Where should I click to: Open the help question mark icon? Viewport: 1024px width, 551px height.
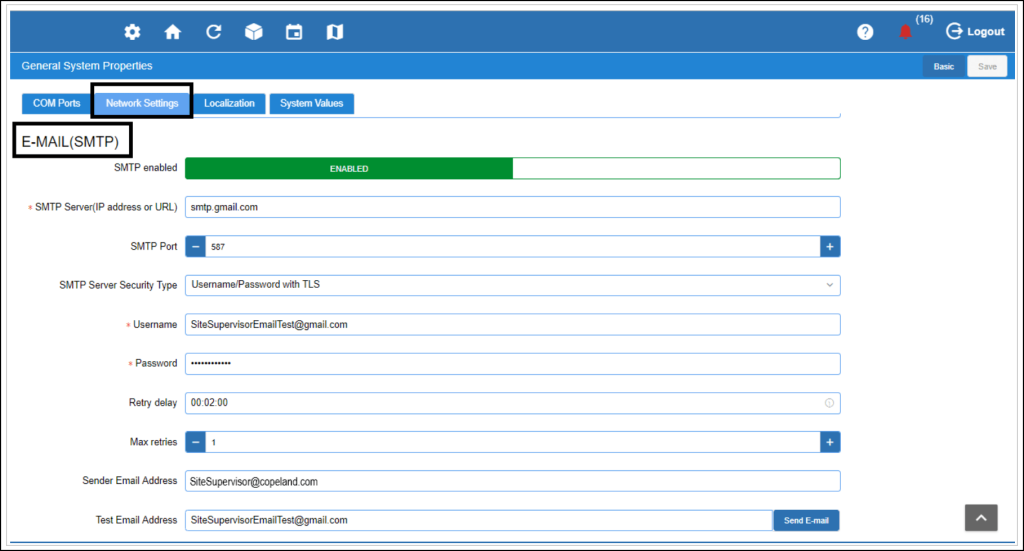pyautogui.click(x=865, y=32)
